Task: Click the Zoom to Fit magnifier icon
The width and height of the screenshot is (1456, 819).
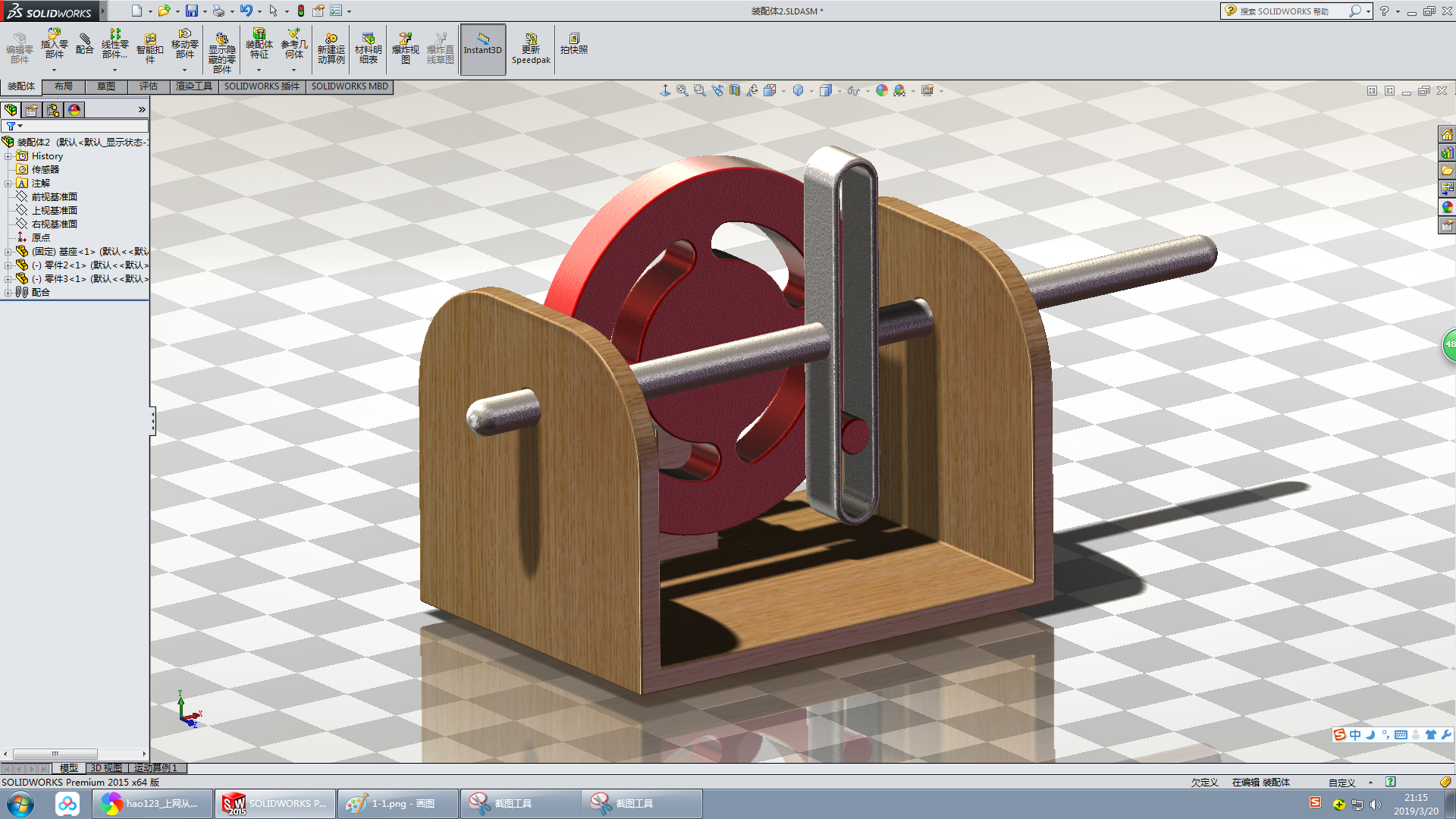Action: (682, 90)
